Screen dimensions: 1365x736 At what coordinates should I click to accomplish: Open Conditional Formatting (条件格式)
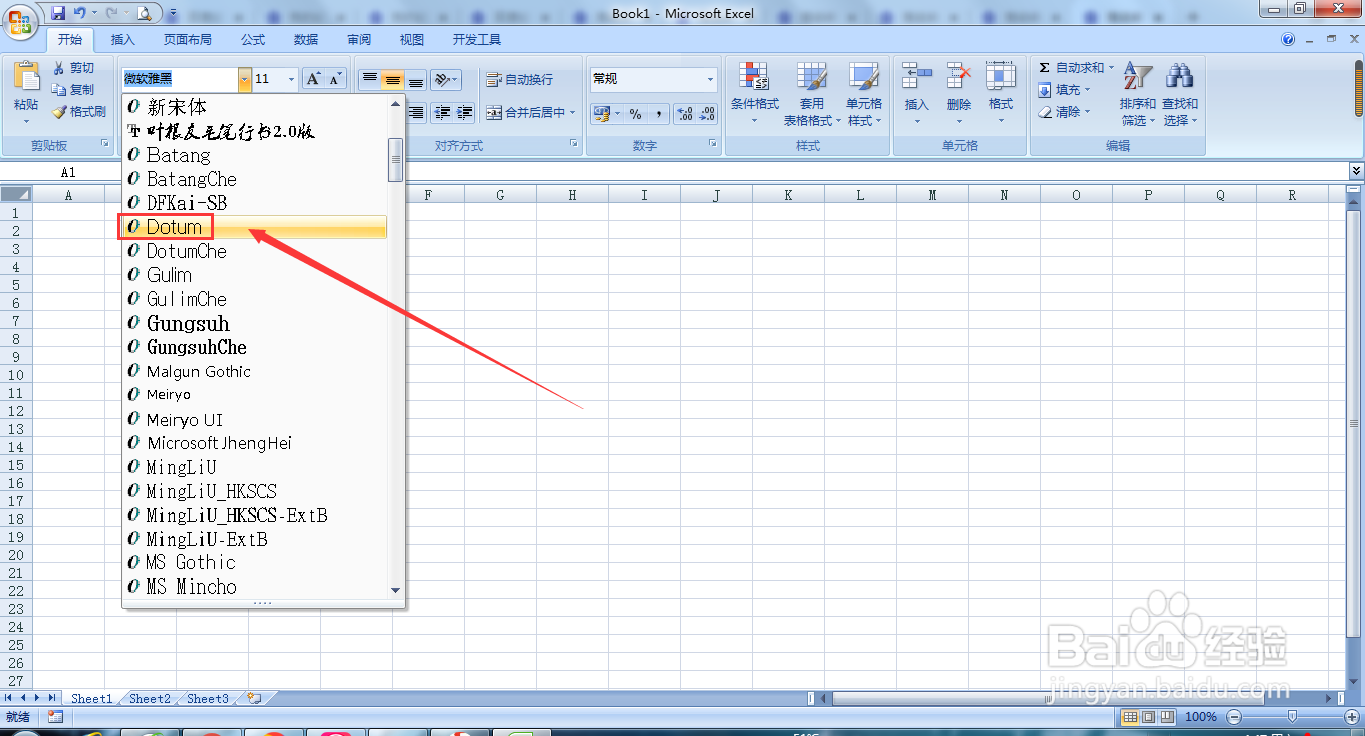754,94
